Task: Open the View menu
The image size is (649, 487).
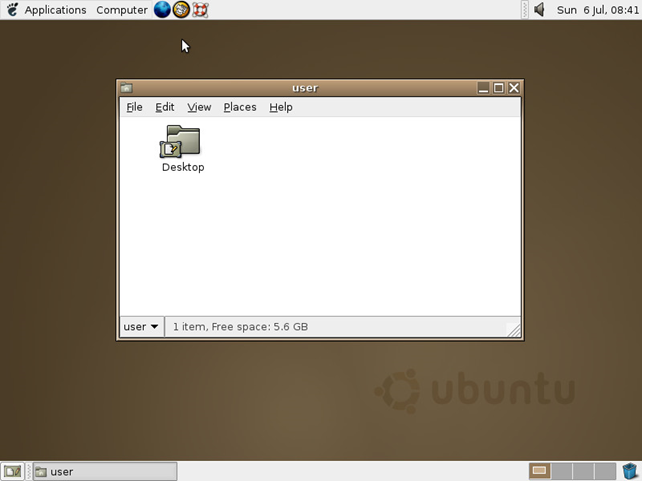Action: [x=199, y=107]
